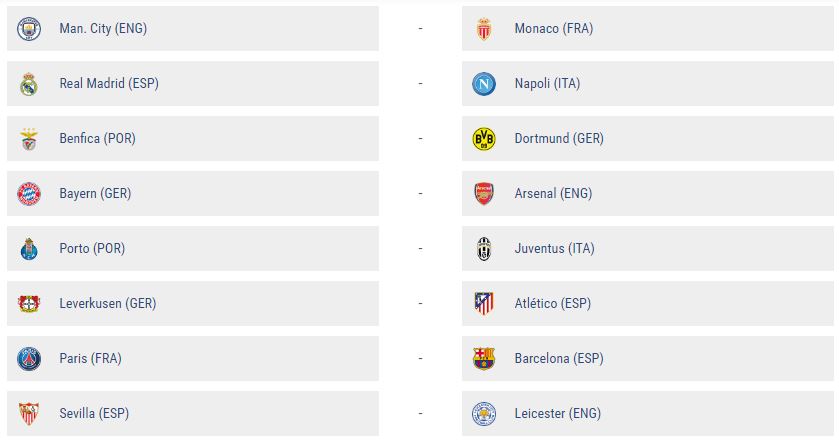
Task: Open the Porto (POR) team link
Action: (x=92, y=249)
